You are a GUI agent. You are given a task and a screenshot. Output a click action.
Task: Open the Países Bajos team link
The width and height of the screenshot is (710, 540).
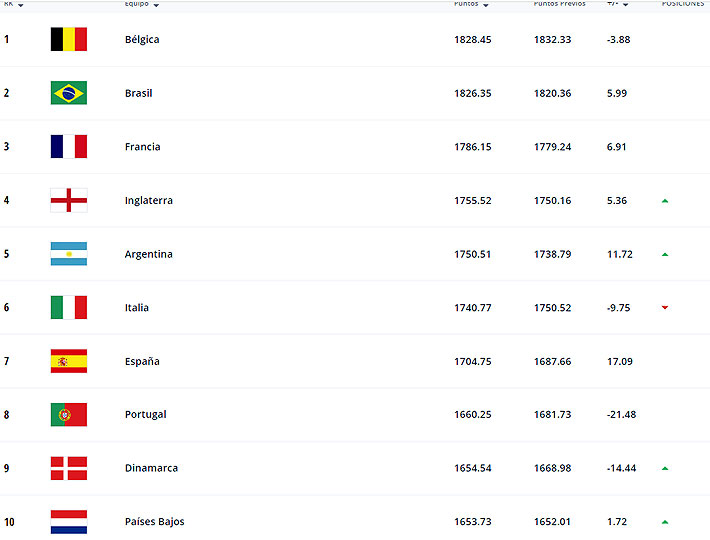click(x=154, y=522)
